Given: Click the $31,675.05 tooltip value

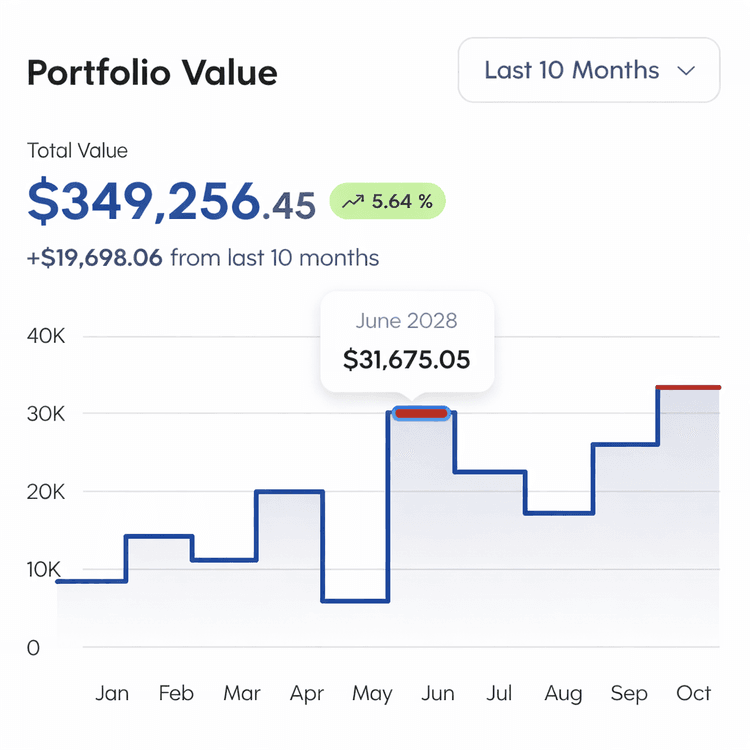Looking at the screenshot, I should 406,359.
